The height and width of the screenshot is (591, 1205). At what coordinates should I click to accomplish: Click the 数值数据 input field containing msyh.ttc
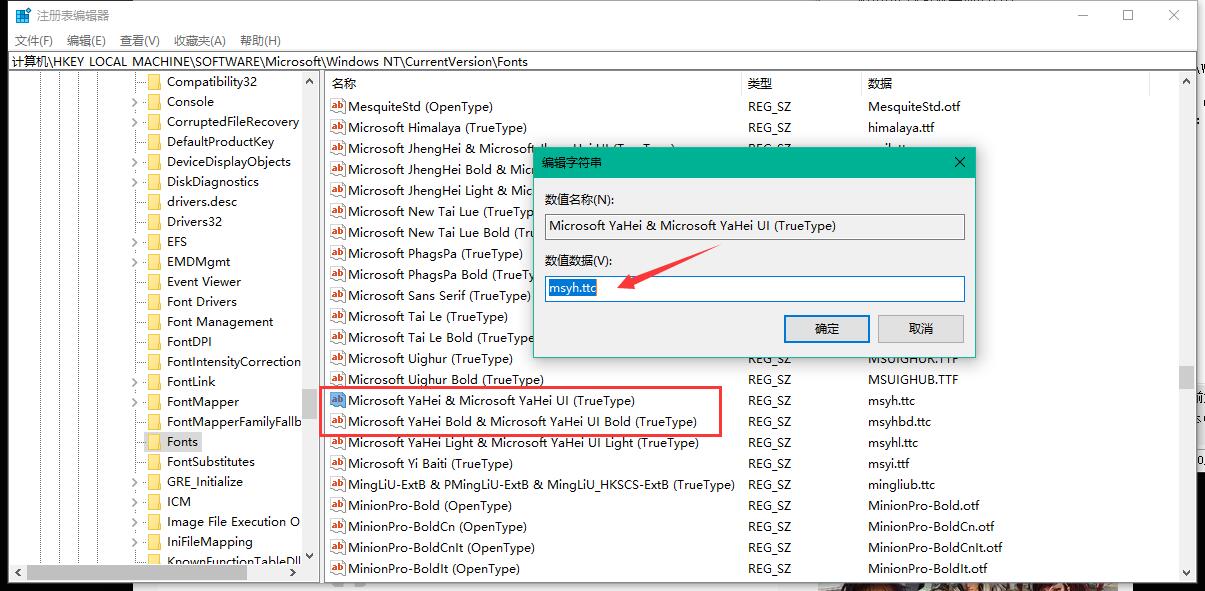755,289
